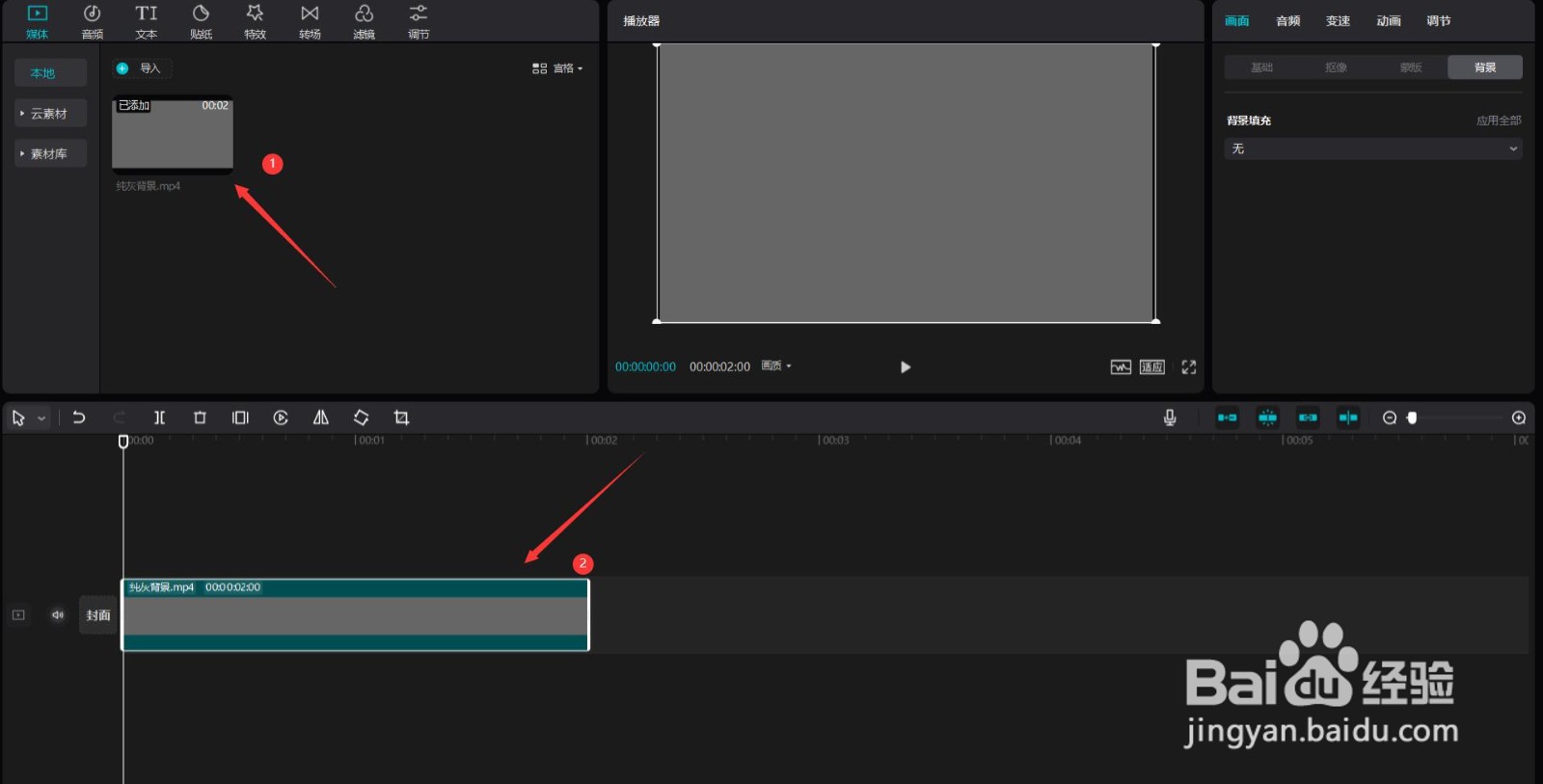Start voice-over recording with the microphone
This screenshot has width=1543, height=784.
1170,418
